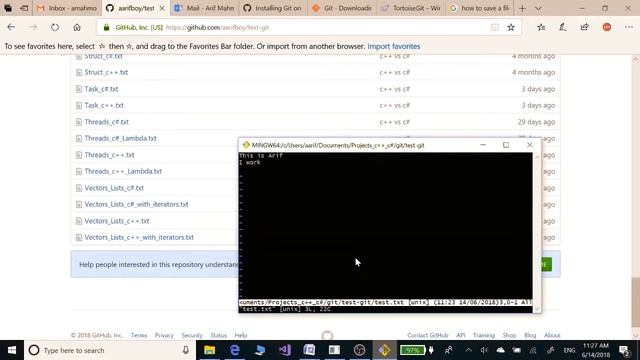The height and width of the screenshot is (360, 640).
Task: Add this page to favorites
Action: click(x=511, y=27)
